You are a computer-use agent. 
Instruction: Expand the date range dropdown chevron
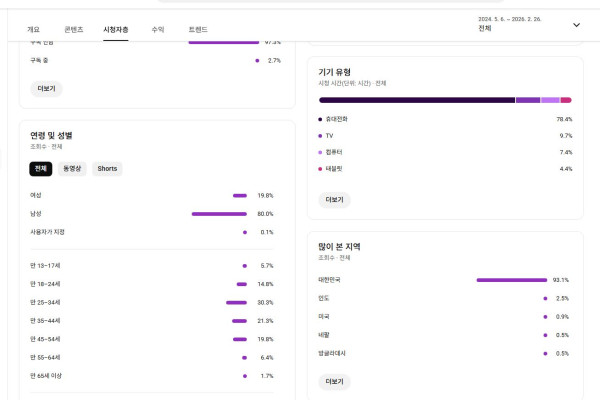[576, 25]
